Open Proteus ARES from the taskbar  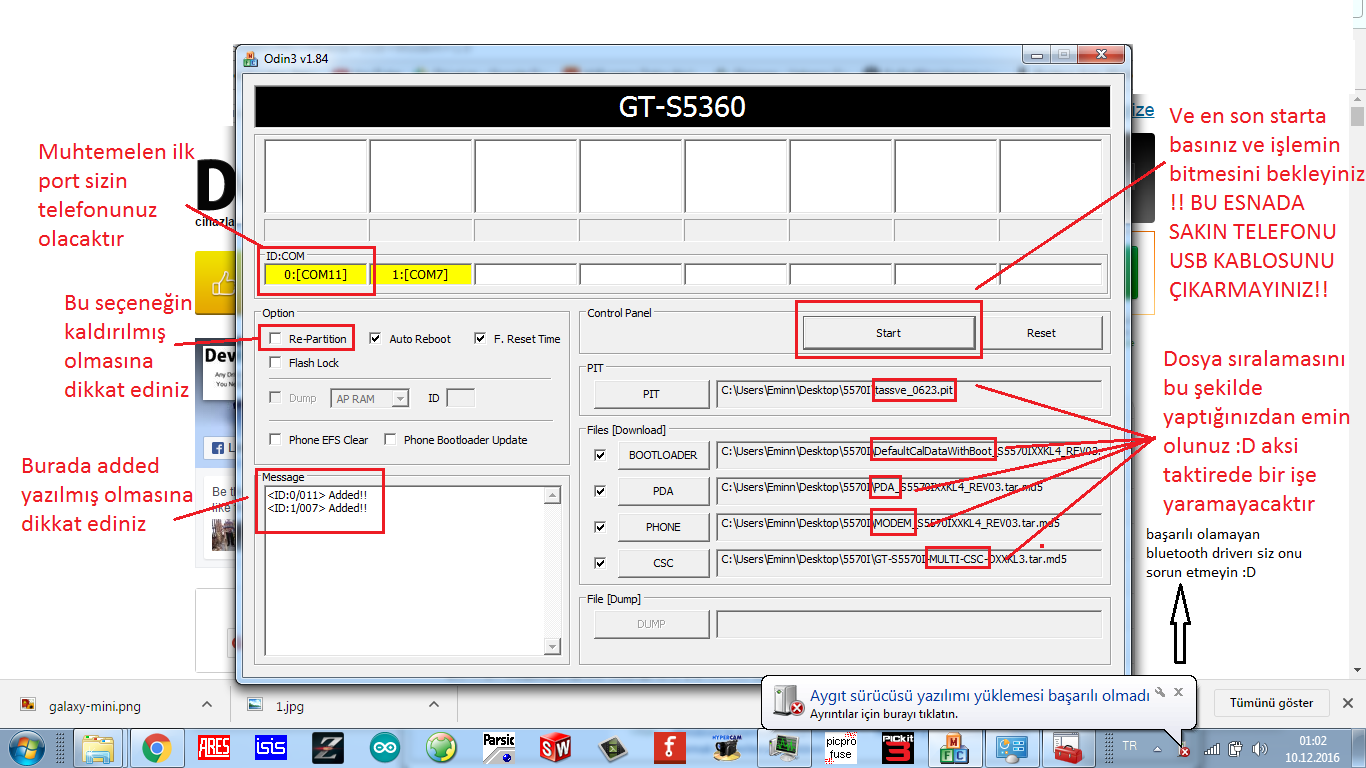tap(213, 748)
